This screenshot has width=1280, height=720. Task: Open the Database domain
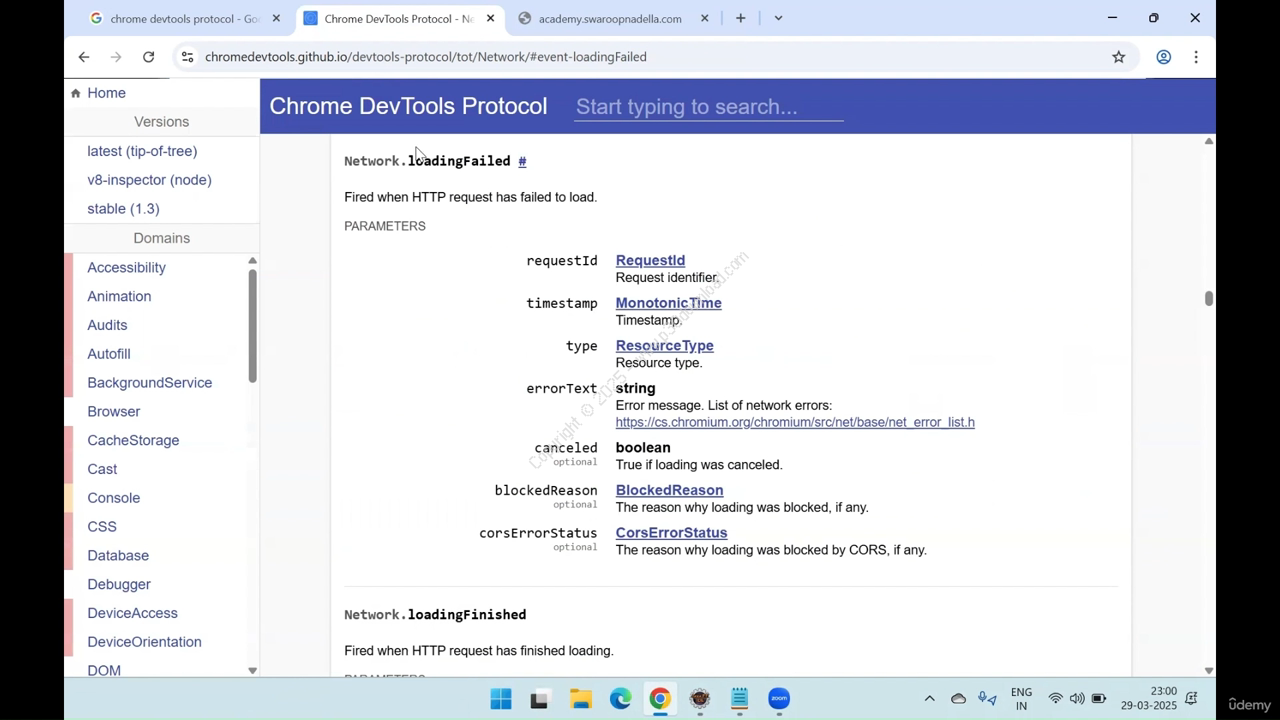tap(118, 556)
